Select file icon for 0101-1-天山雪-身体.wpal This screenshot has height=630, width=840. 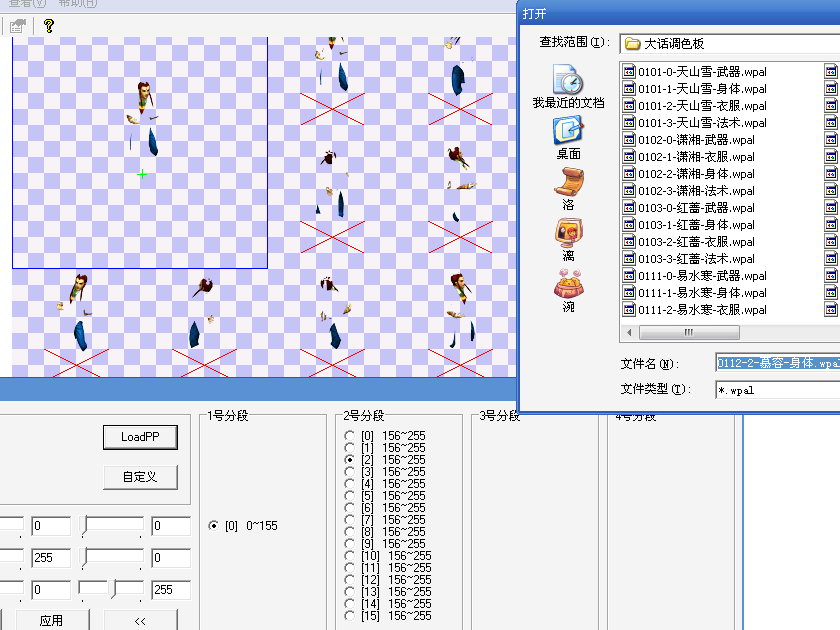coord(629,88)
